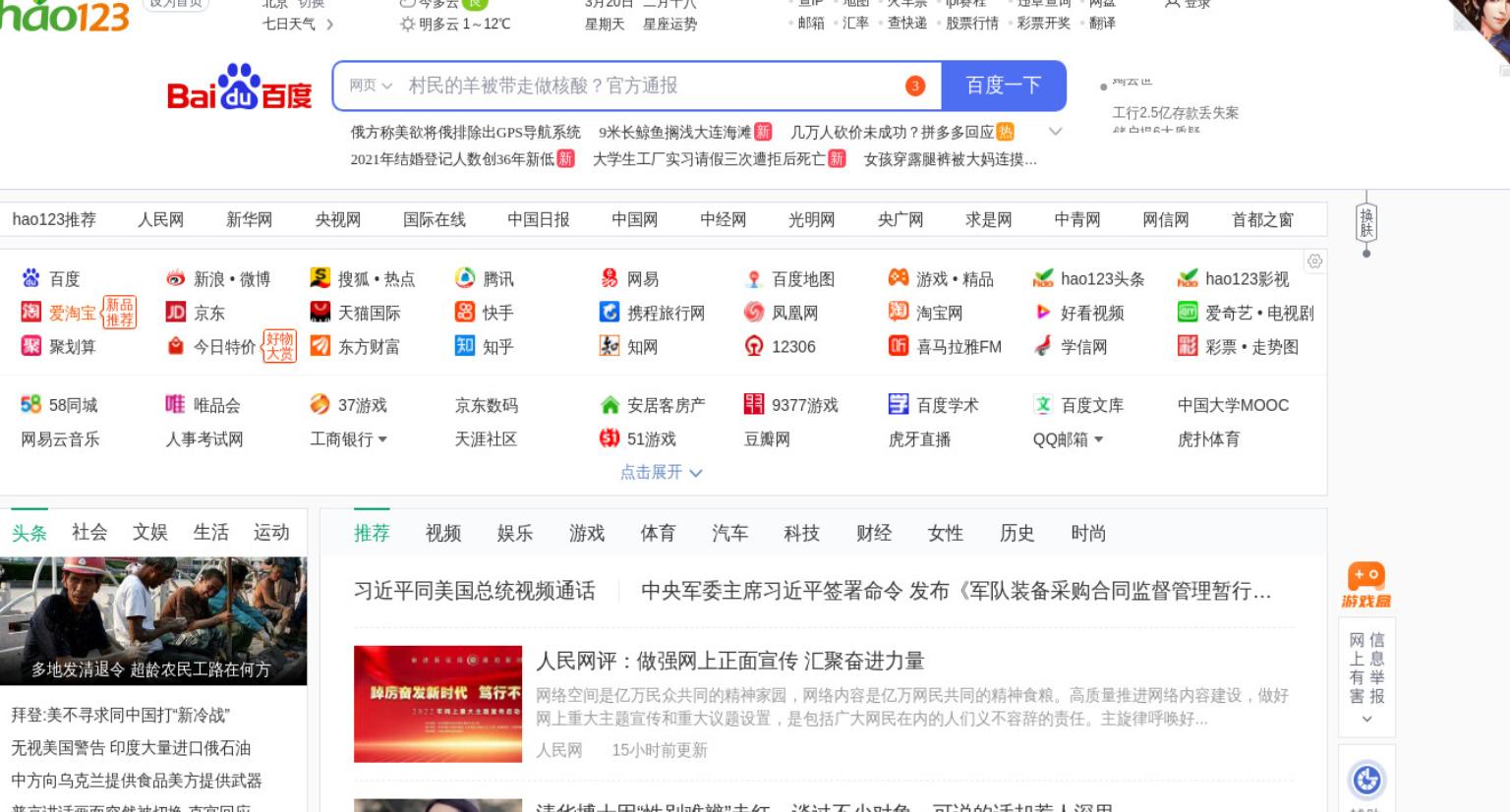
Task: Click the Baidu logo
Action: tap(239, 88)
